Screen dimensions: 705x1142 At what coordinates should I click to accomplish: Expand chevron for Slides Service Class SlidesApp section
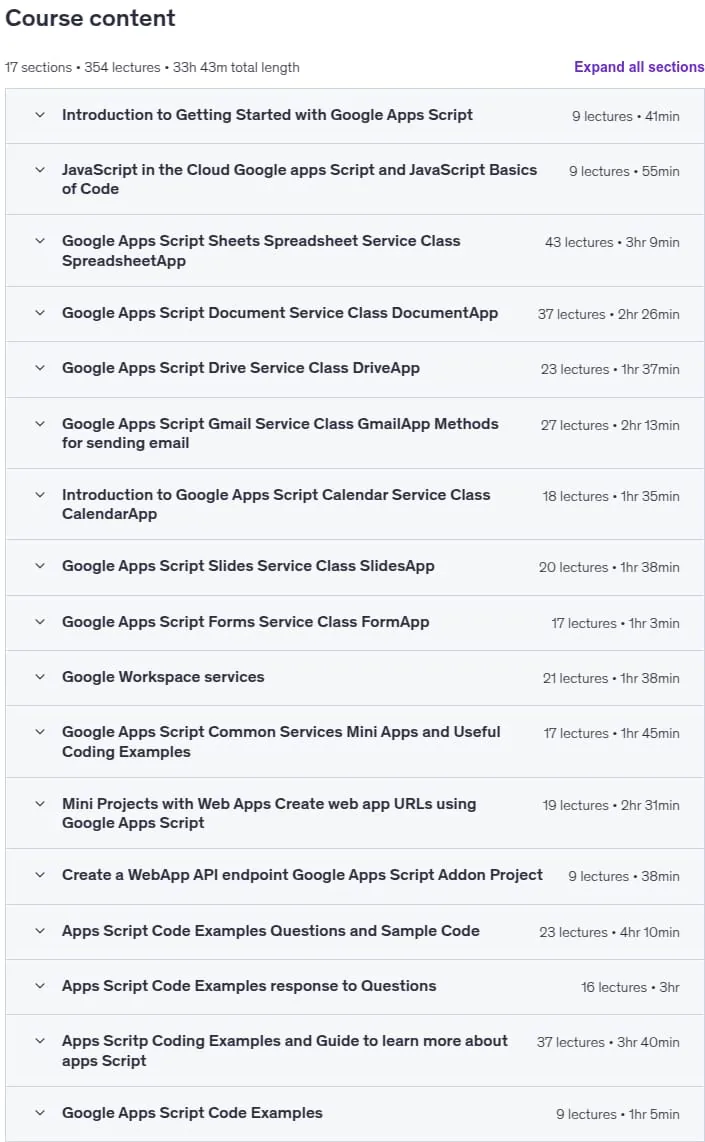pyautogui.click(x=40, y=566)
